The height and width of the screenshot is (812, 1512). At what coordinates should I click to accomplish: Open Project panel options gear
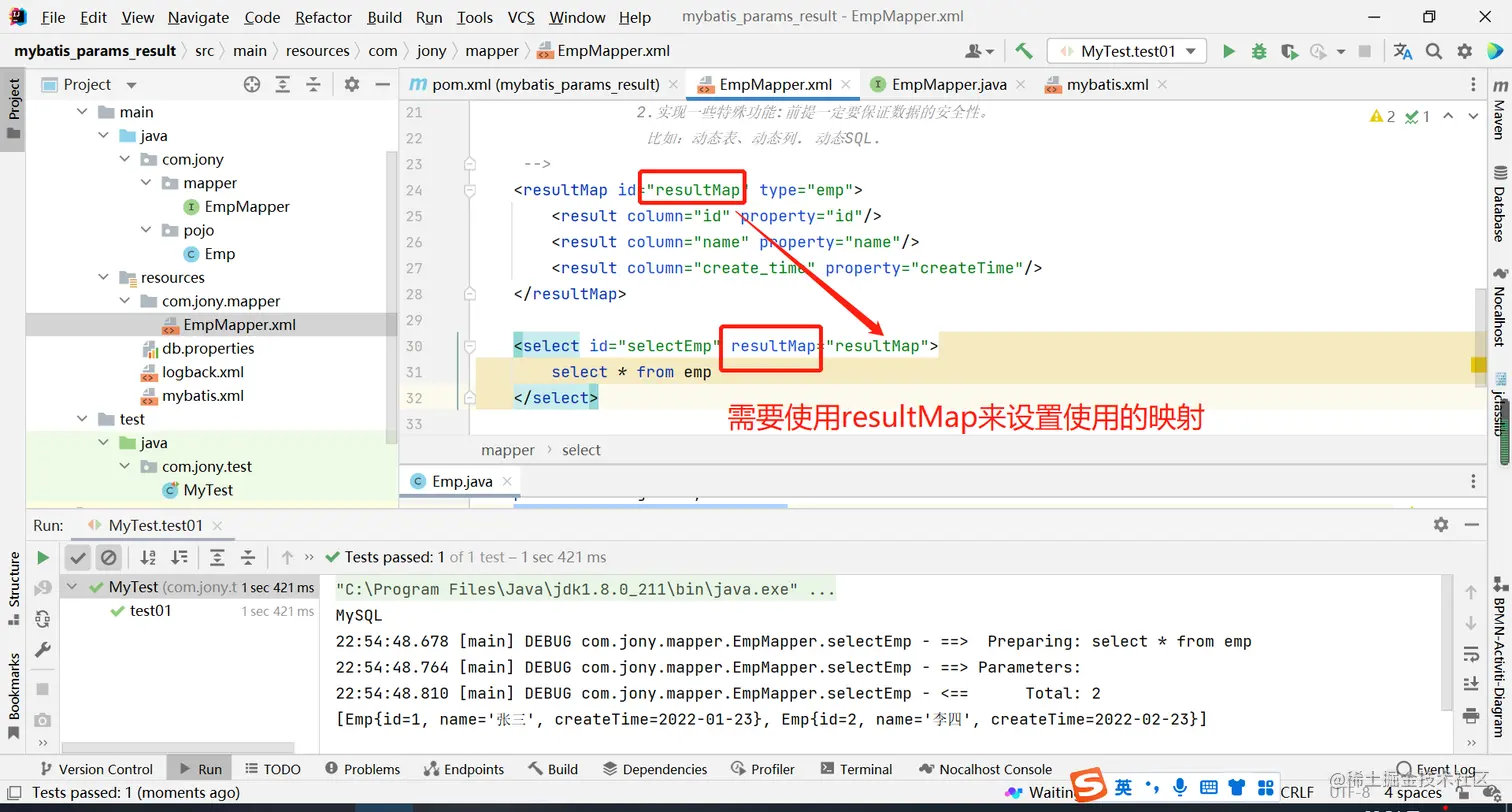pos(351,85)
